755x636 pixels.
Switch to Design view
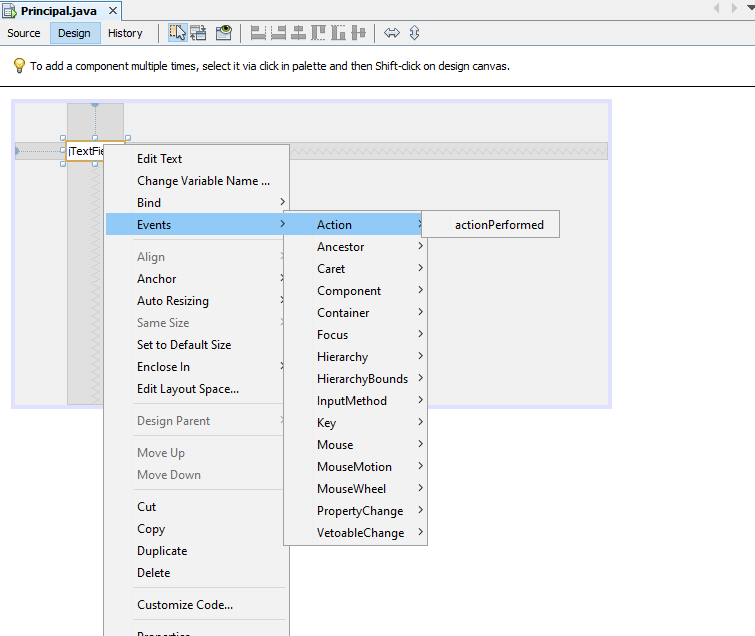pos(75,33)
